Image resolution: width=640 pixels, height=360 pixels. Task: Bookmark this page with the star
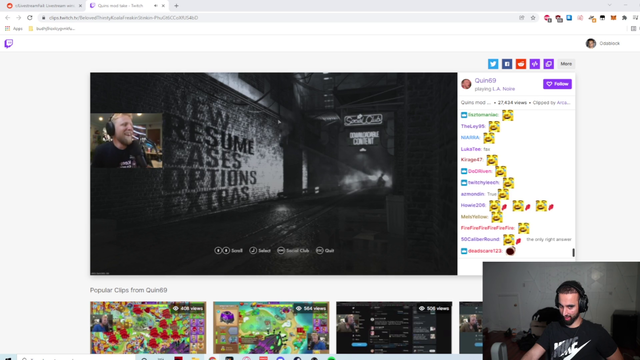tap(533, 18)
